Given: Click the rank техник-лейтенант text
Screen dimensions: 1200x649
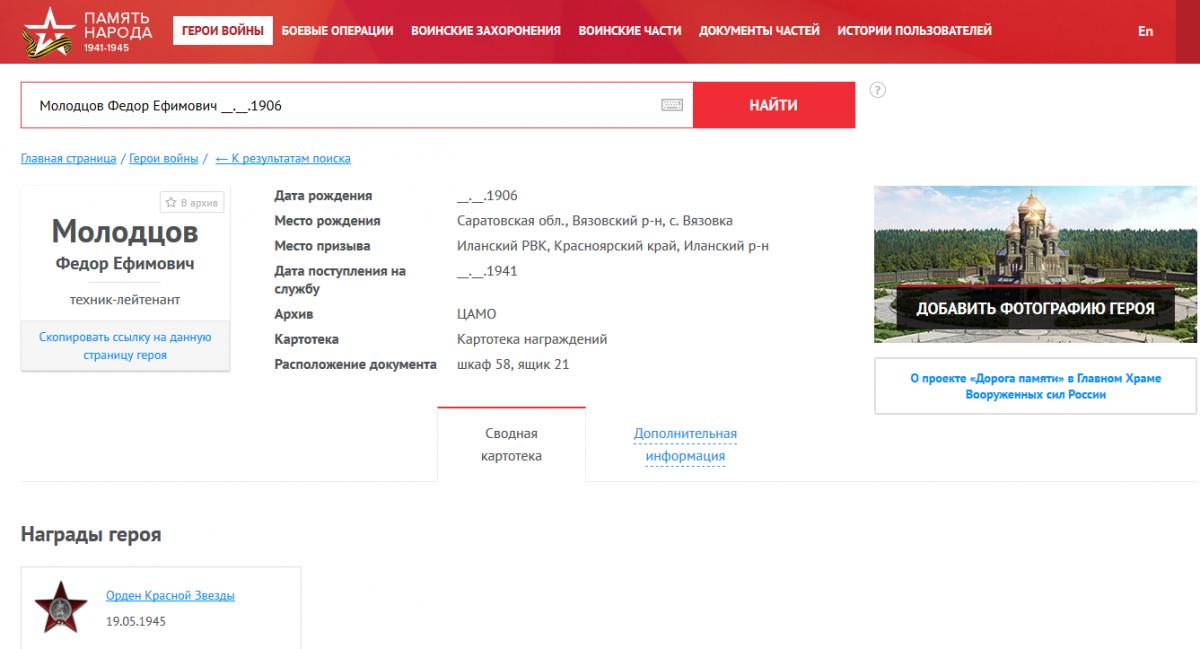Looking at the screenshot, I should (x=125, y=299).
